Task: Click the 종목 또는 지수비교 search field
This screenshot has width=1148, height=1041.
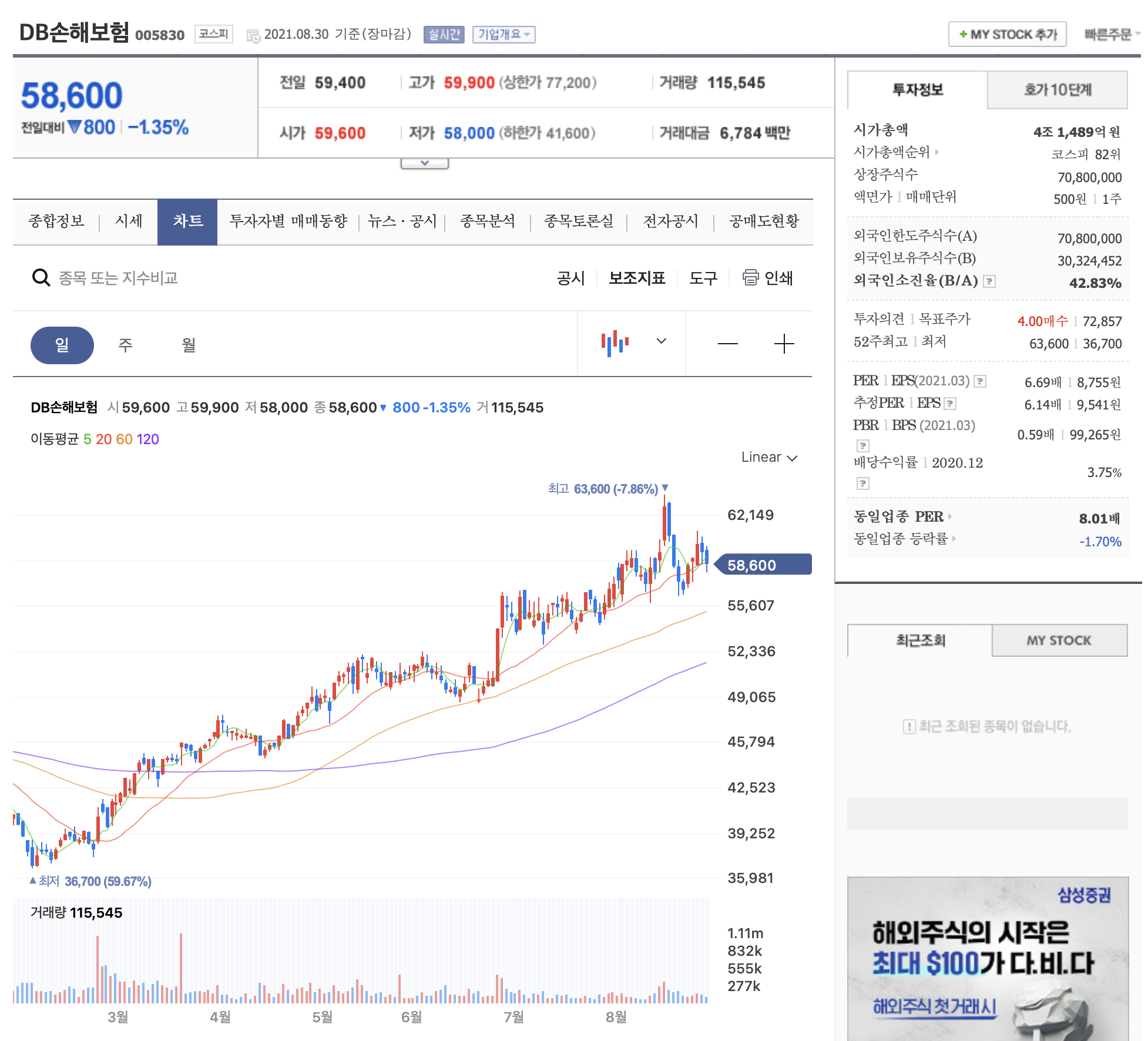Action: (x=119, y=278)
